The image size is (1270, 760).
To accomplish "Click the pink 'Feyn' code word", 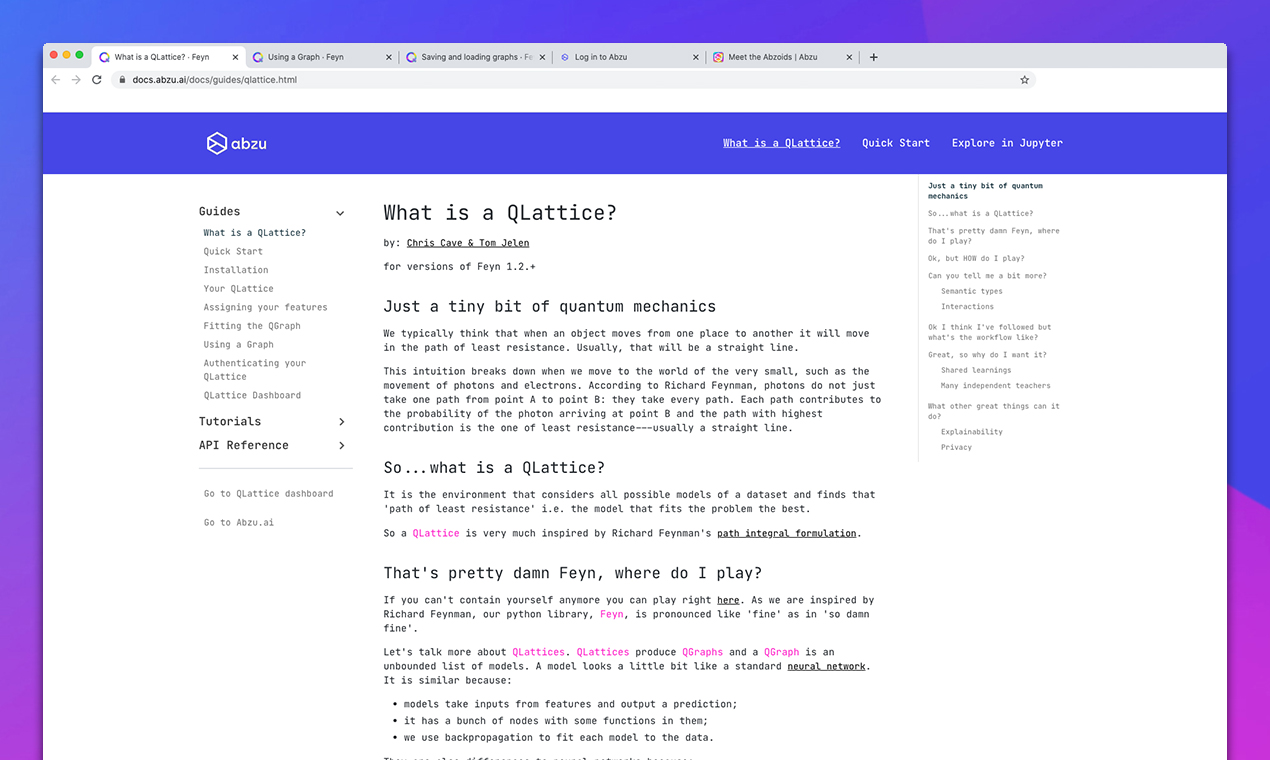I will pos(612,615).
